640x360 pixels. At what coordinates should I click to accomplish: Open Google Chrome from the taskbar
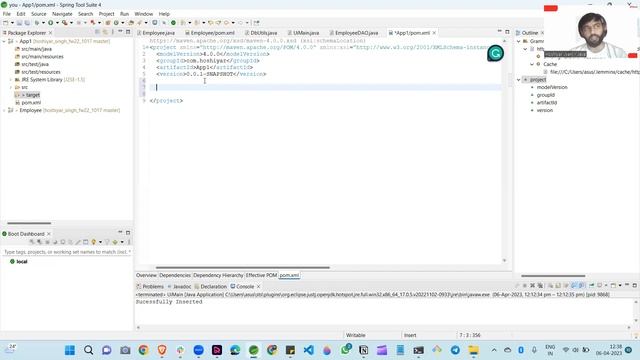pos(143,350)
